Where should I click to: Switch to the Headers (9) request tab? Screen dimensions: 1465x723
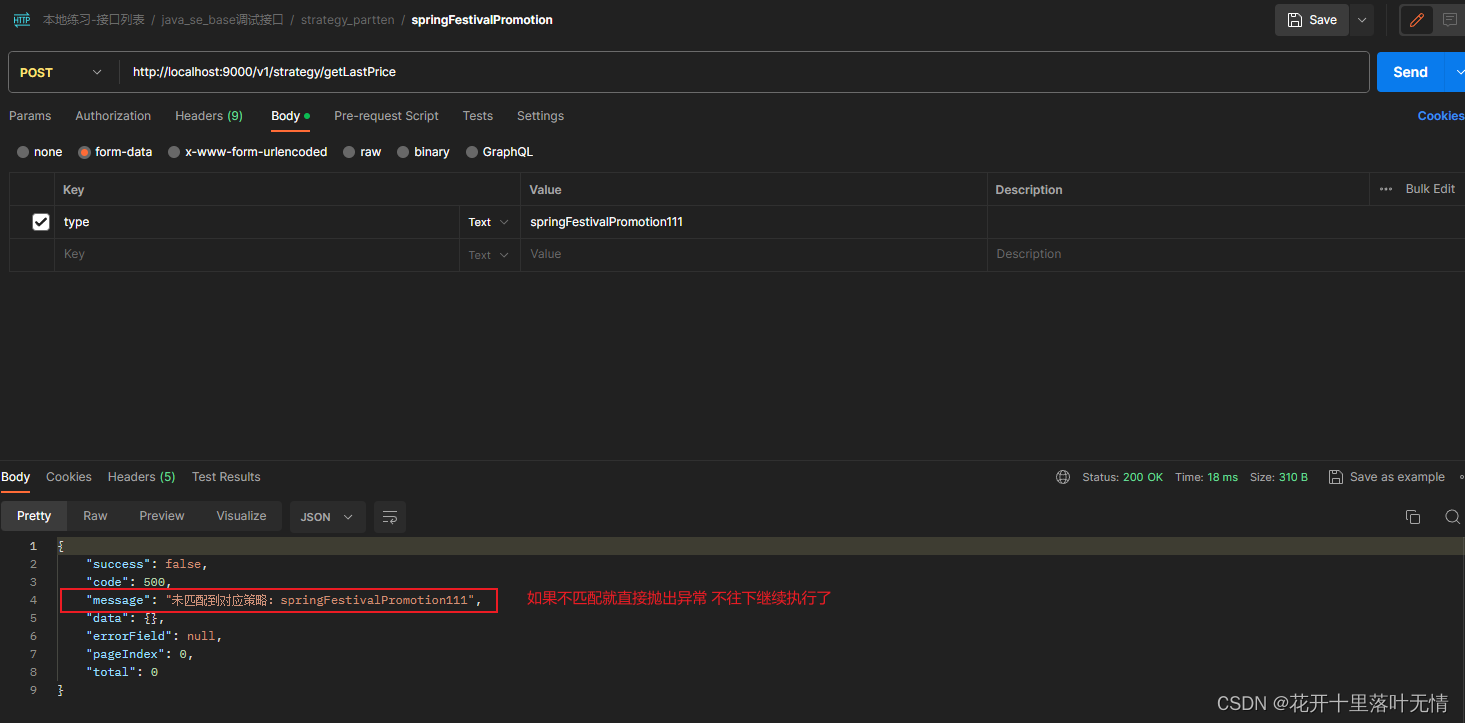(x=209, y=116)
